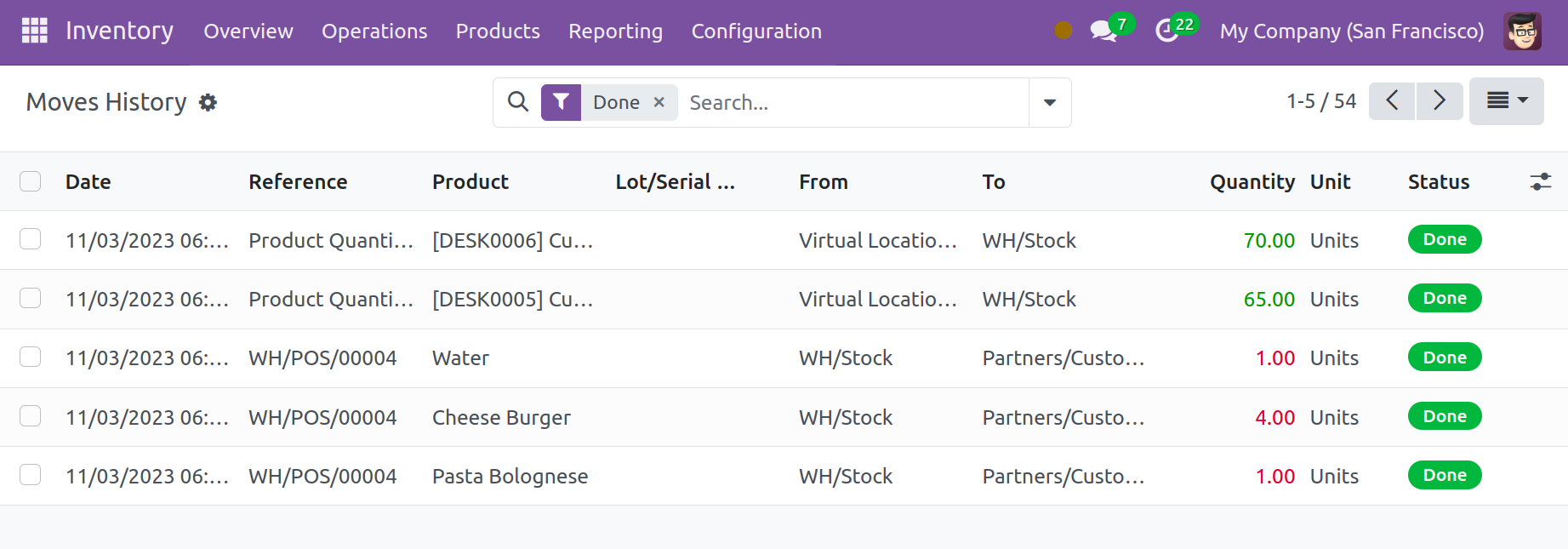Click the orange status indicator dot

coord(1063,31)
